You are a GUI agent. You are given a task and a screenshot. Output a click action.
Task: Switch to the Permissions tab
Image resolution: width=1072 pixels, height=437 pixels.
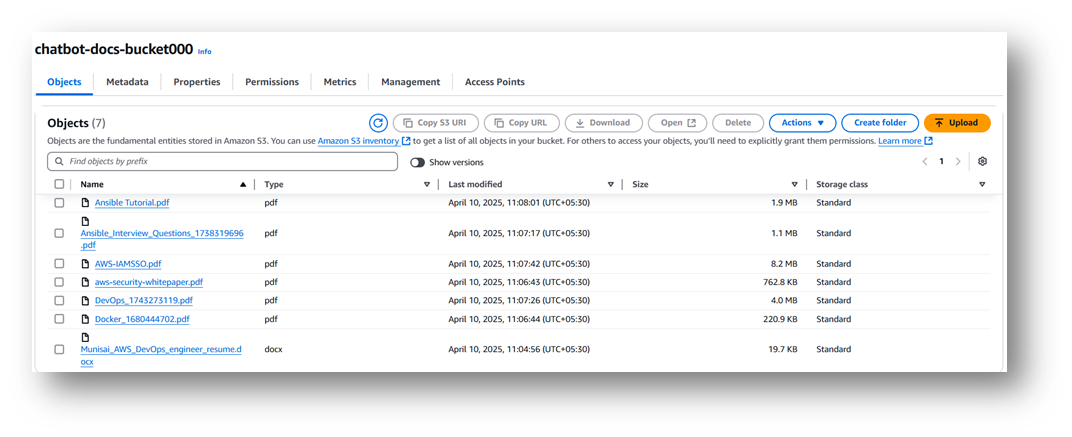[272, 82]
